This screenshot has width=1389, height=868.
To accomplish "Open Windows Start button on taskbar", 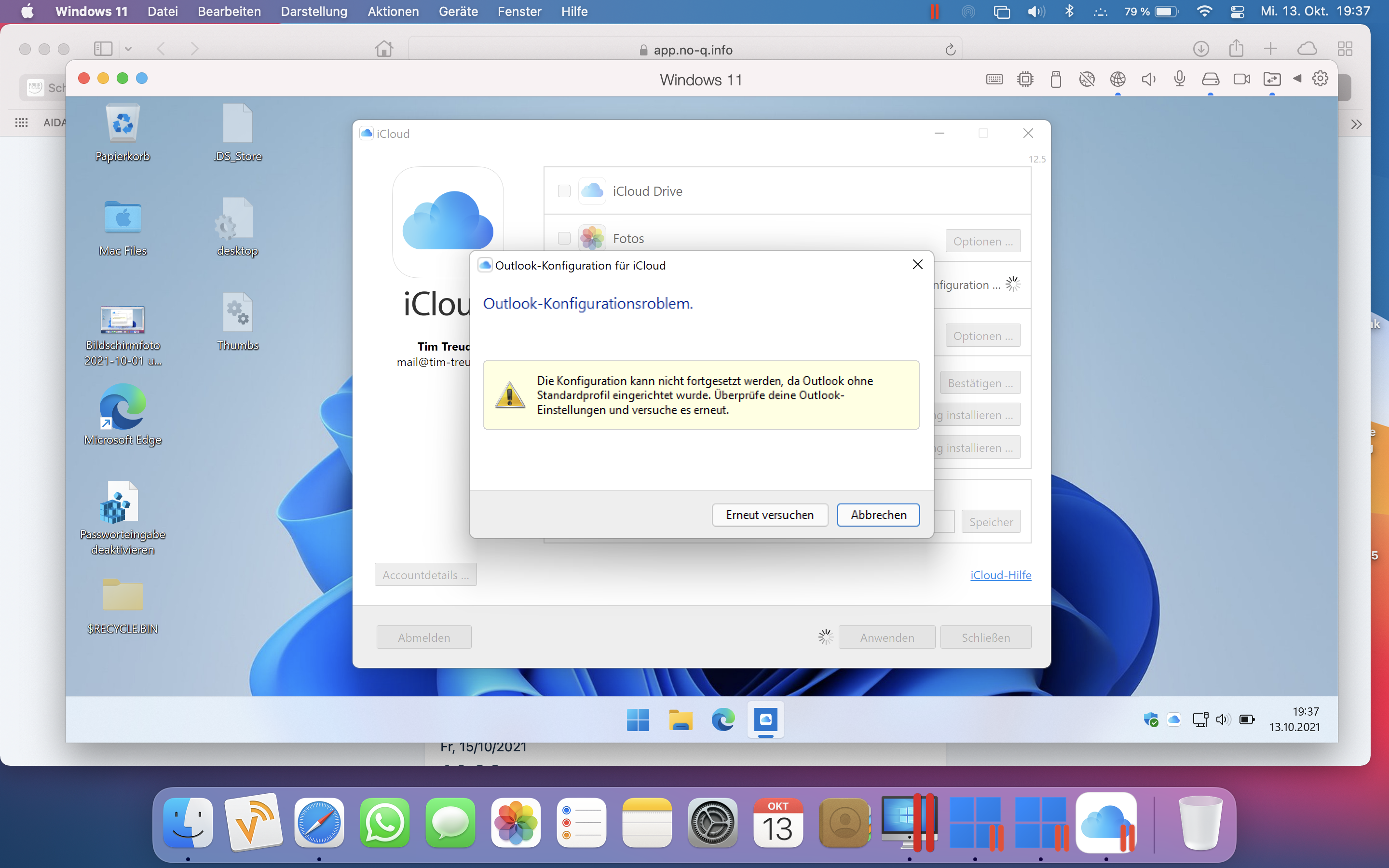I will tap(638, 719).
